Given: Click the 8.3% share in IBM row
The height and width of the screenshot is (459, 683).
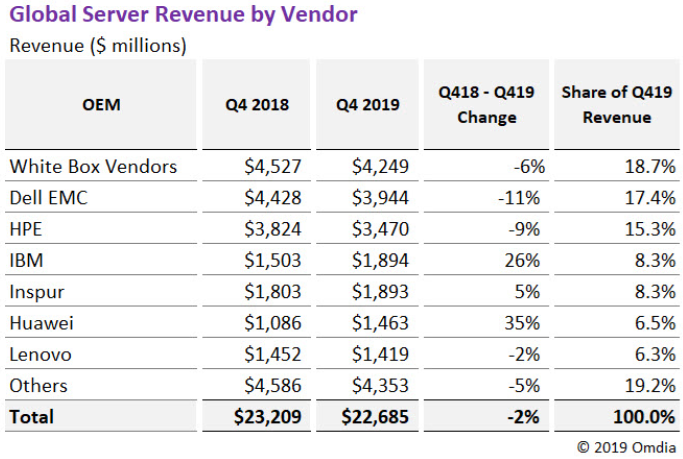Looking at the screenshot, I should 655,261.
